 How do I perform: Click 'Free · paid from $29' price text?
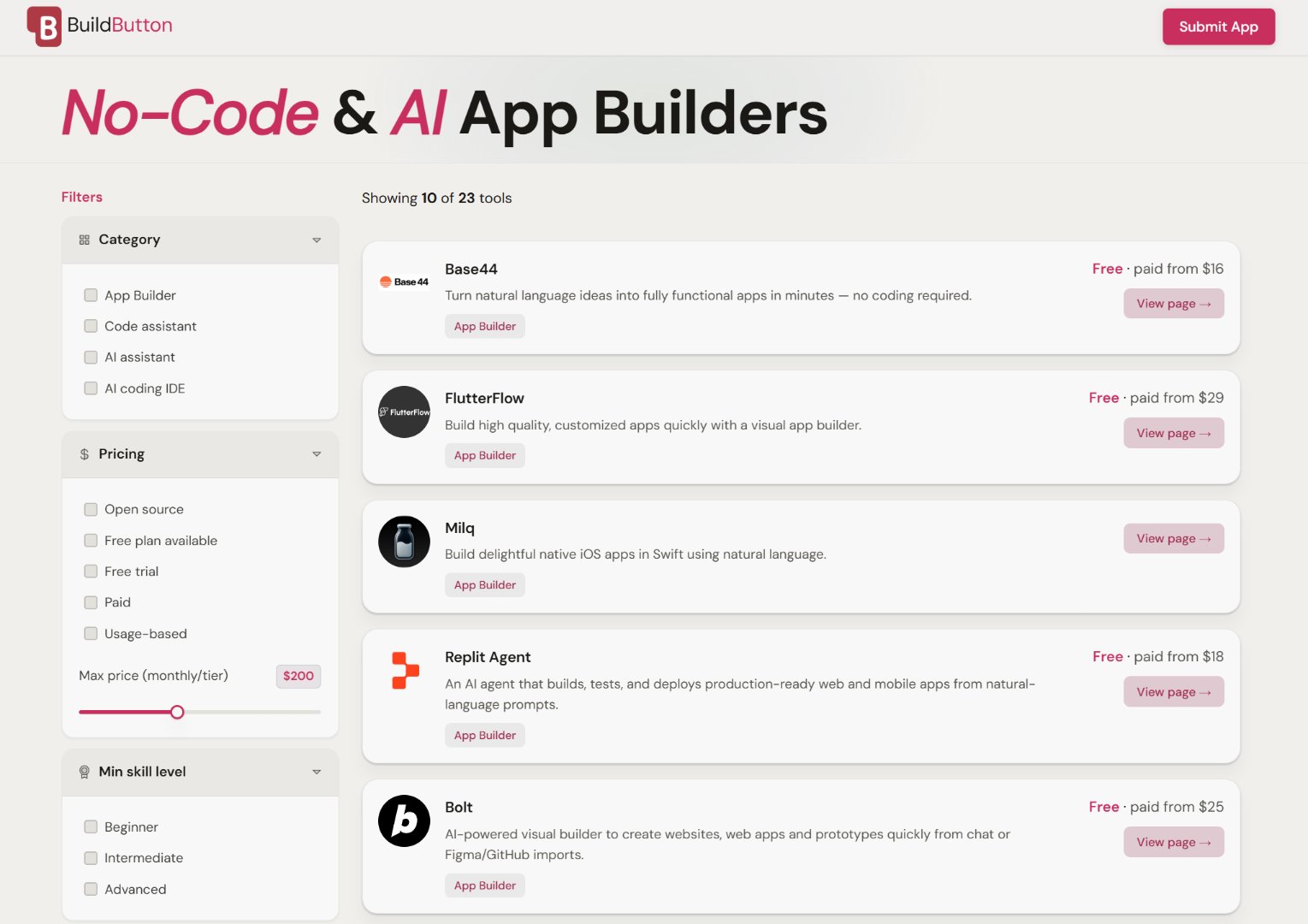[x=1156, y=398]
